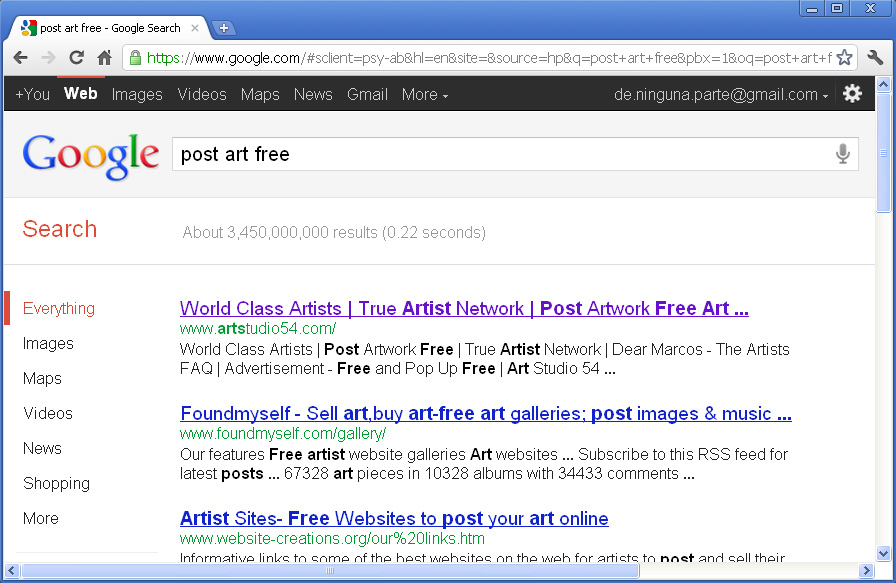The image size is (896, 583).
Task: Open Images in the black navigation bar
Action: pyautogui.click(x=137, y=94)
